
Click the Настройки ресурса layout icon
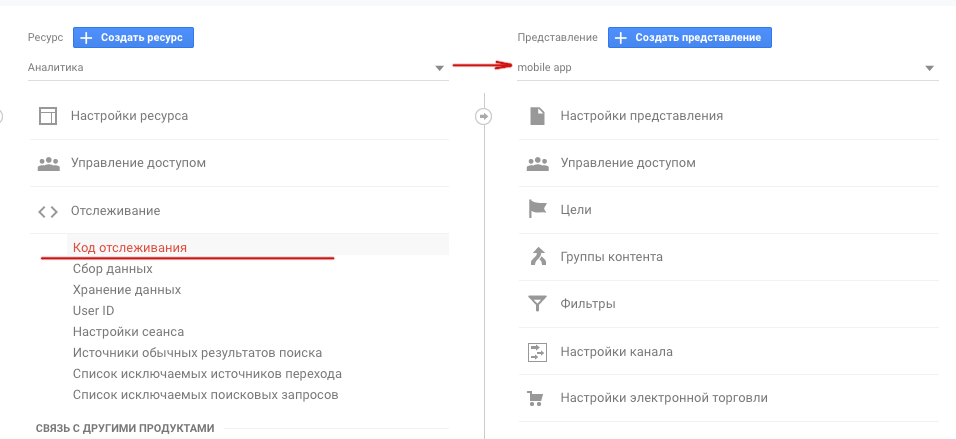tap(48, 116)
